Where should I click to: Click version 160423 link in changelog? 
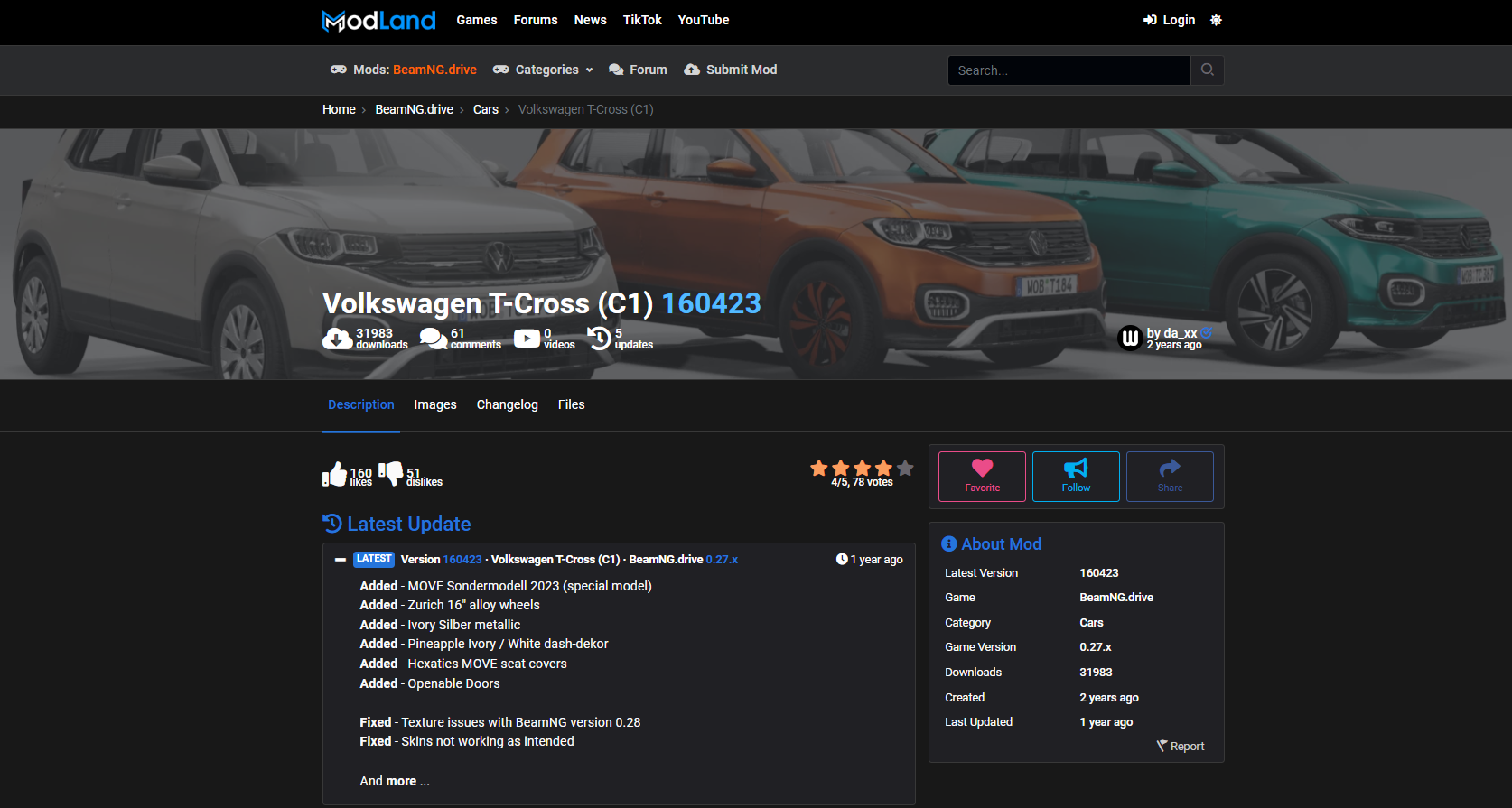(x=462, y=560)
